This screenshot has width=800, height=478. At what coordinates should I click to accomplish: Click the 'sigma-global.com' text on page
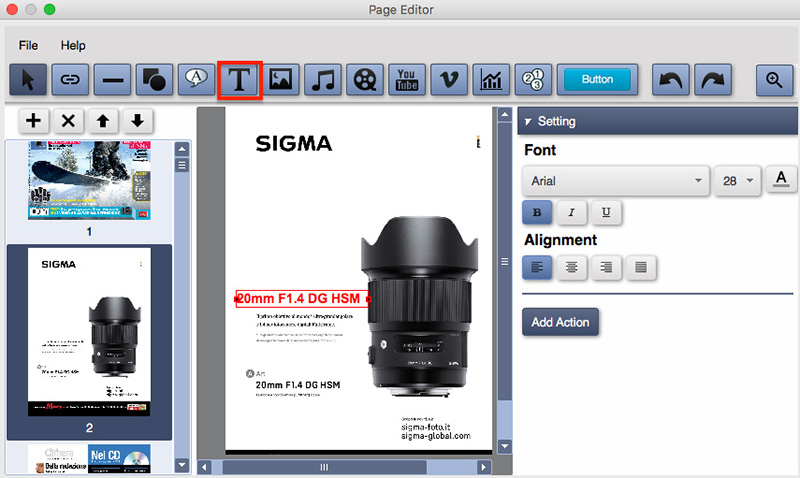435,436
